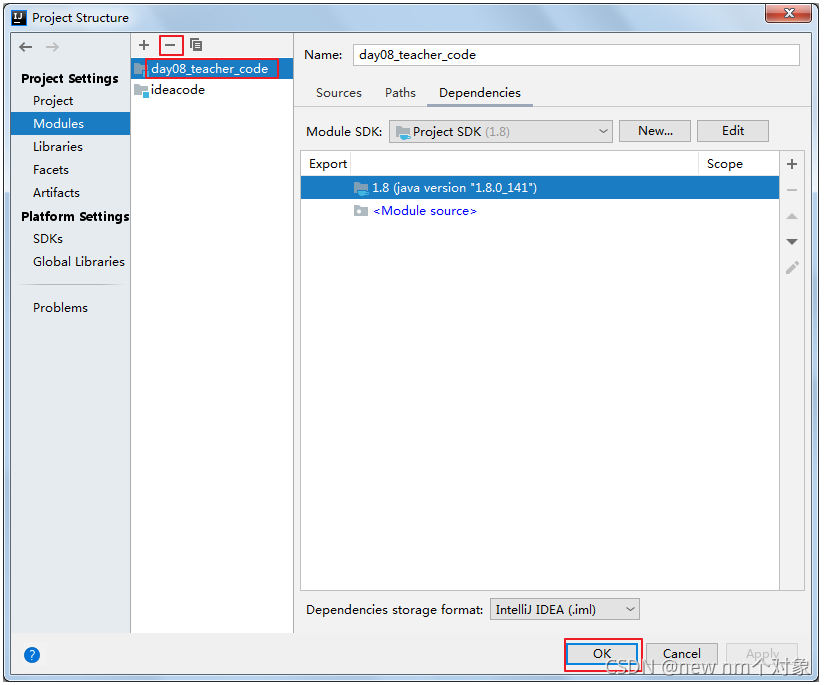Open Modules settings section
The image size is (826, 685).
[x=71, y=123]
